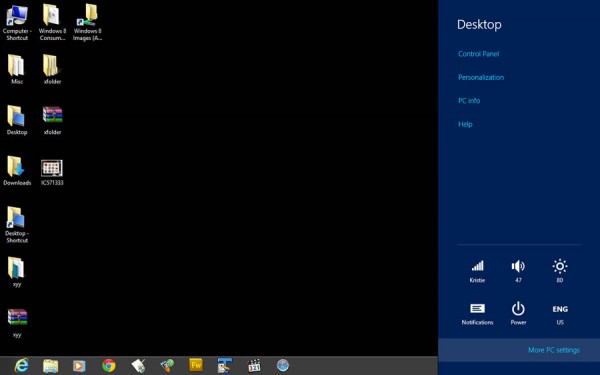Open the volume control showing 47

pyautogui.click(x=518, y=271)
